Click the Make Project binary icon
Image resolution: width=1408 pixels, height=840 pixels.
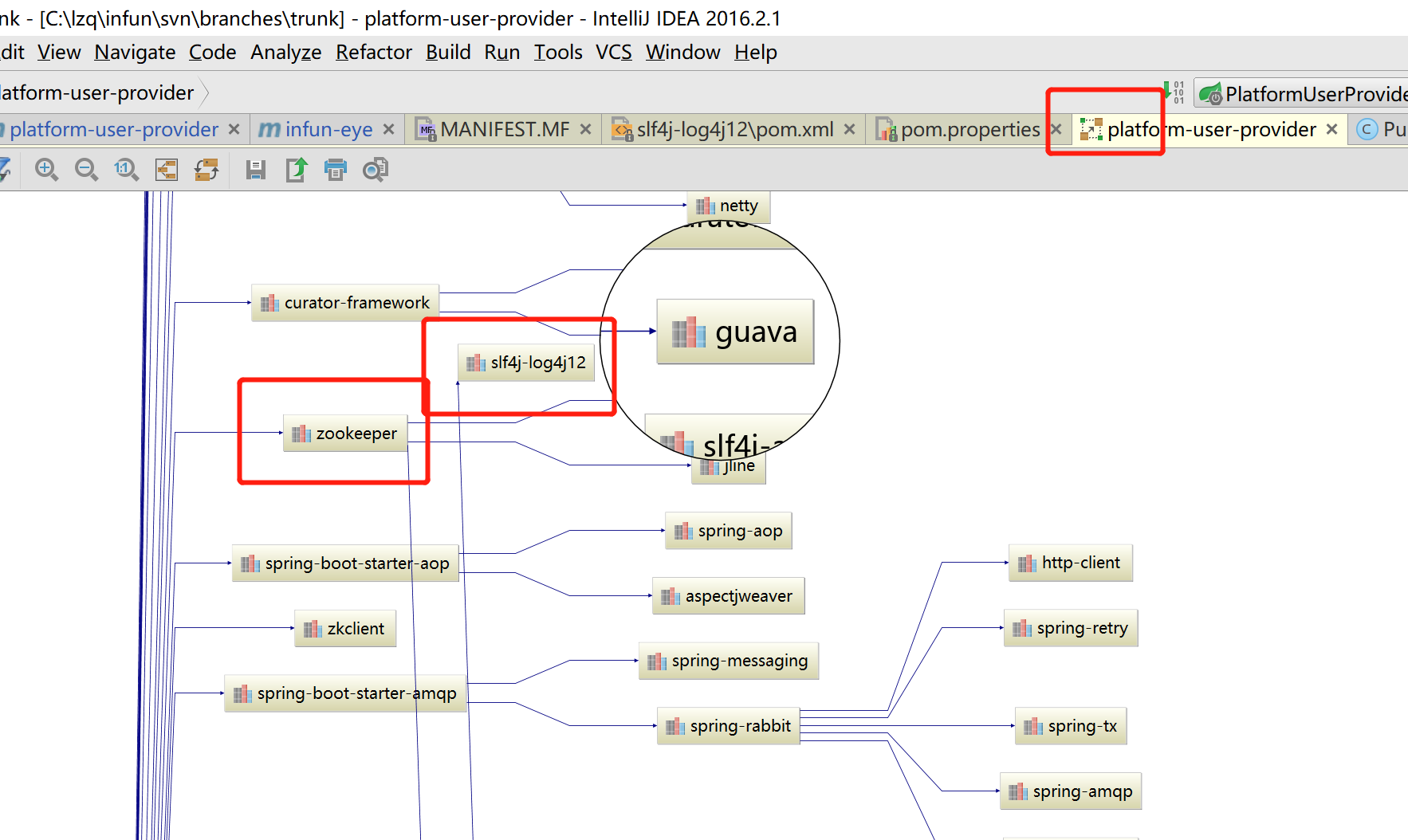point(1174,92)
